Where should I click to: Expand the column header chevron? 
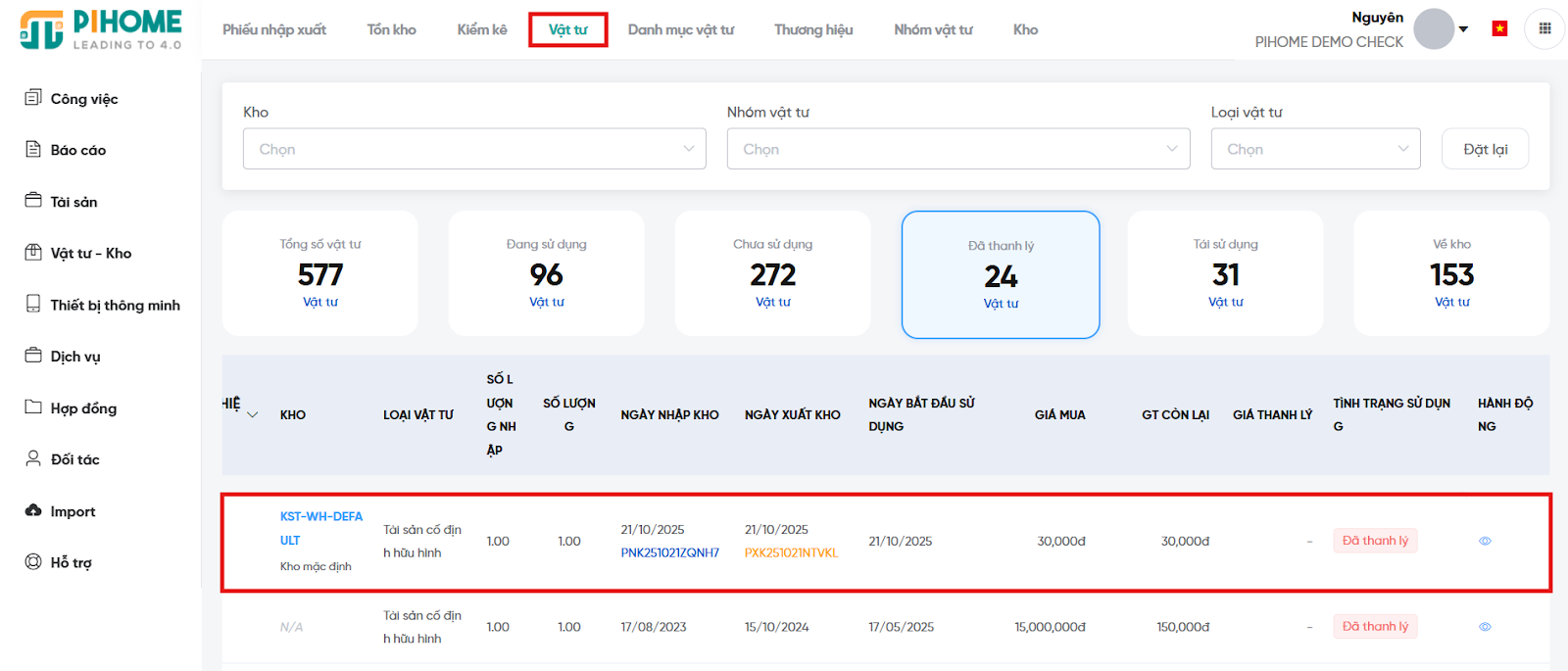click(x=253, y=415)
